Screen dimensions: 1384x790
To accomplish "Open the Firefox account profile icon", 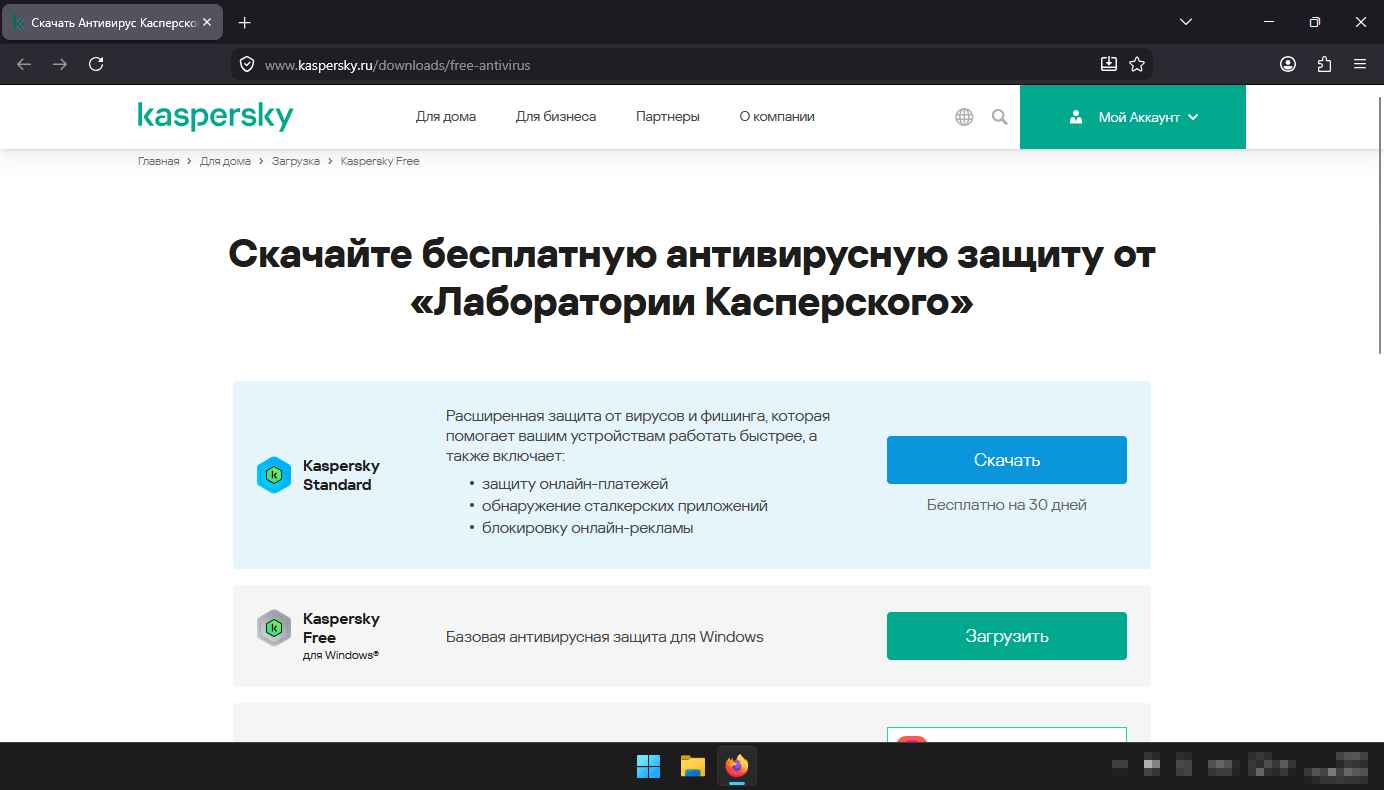I will [x=1288, y=64].
